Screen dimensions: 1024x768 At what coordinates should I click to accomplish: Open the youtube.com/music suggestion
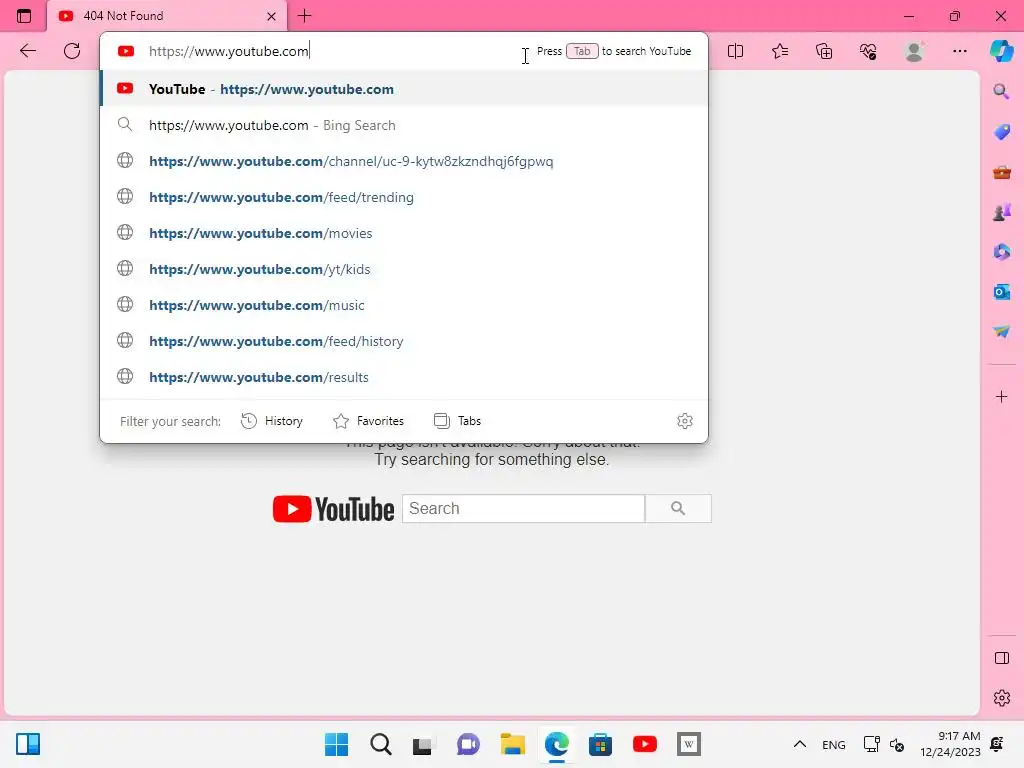coord(404,304)
